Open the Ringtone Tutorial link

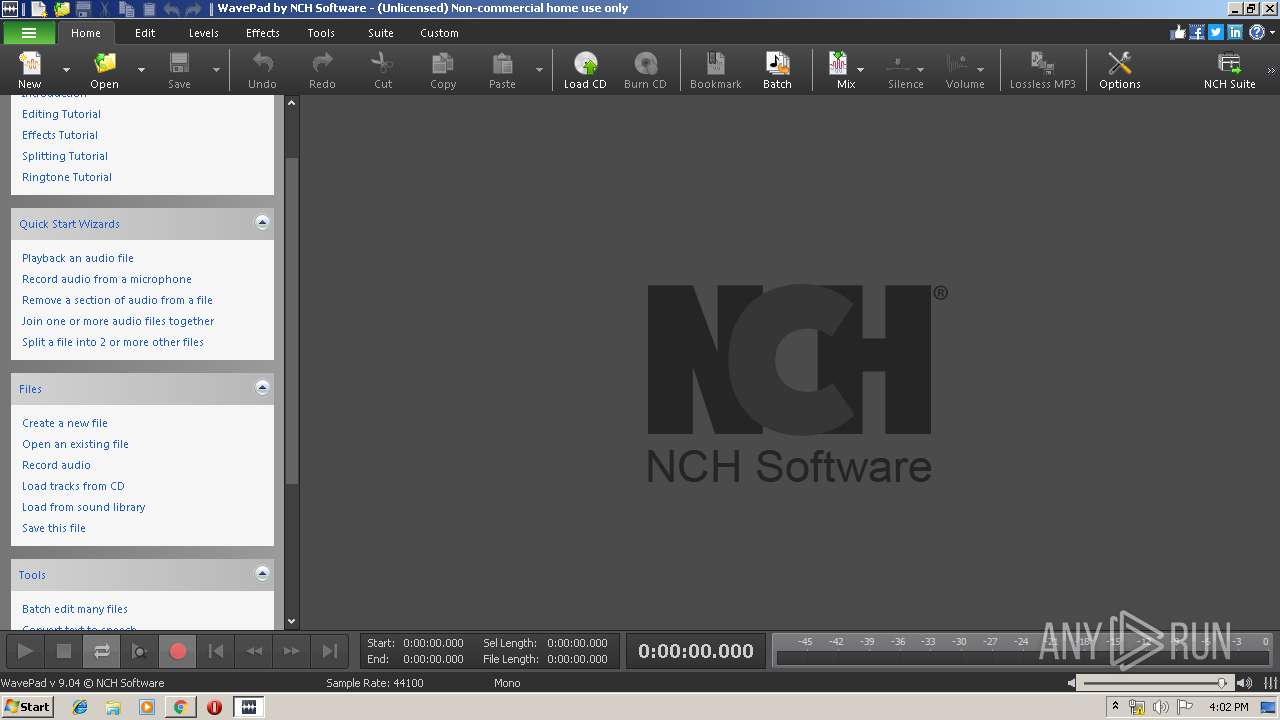[67, 177]
